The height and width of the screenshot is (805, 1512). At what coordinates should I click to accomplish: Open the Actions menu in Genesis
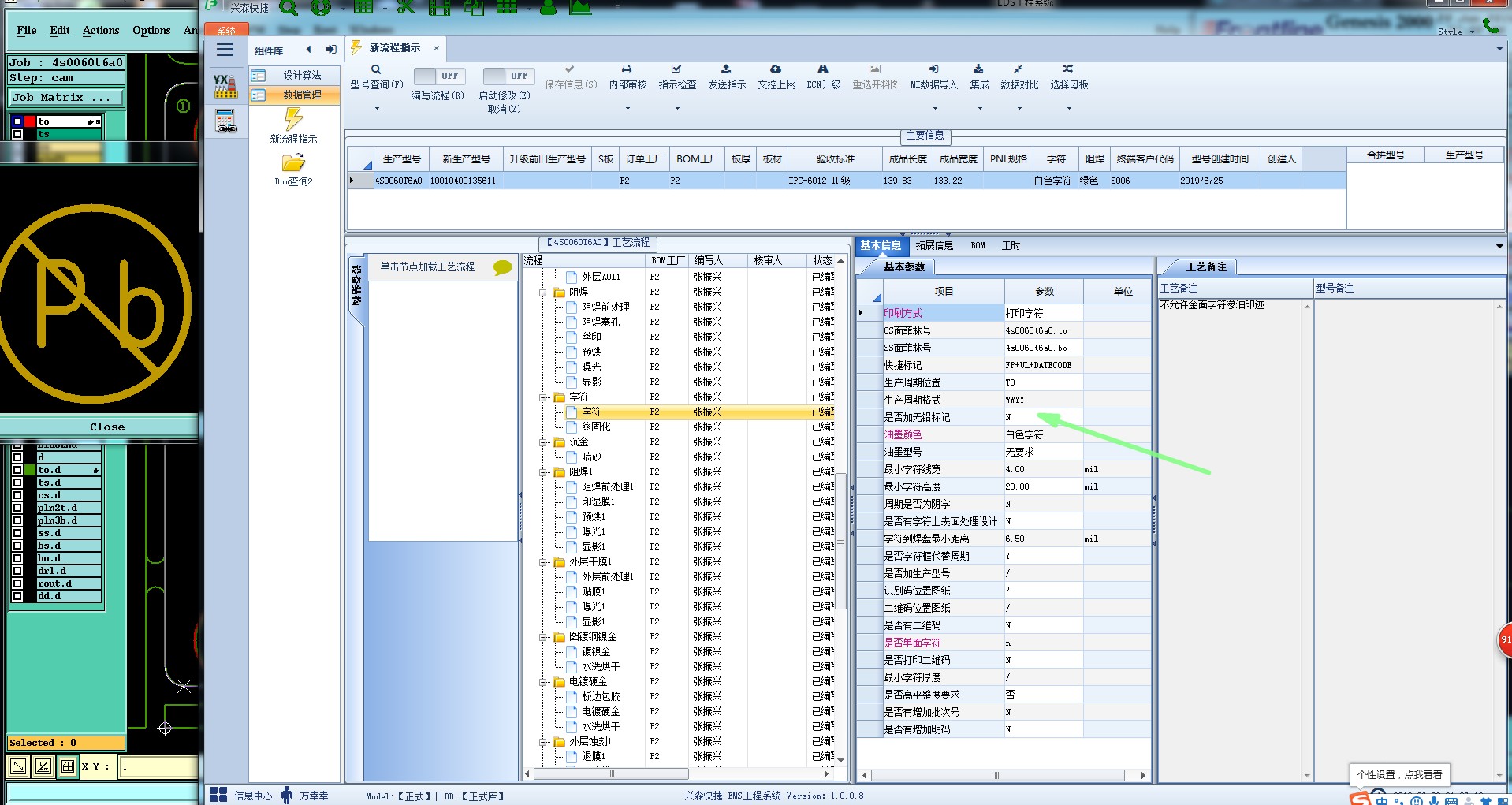(x=101, y=30)
